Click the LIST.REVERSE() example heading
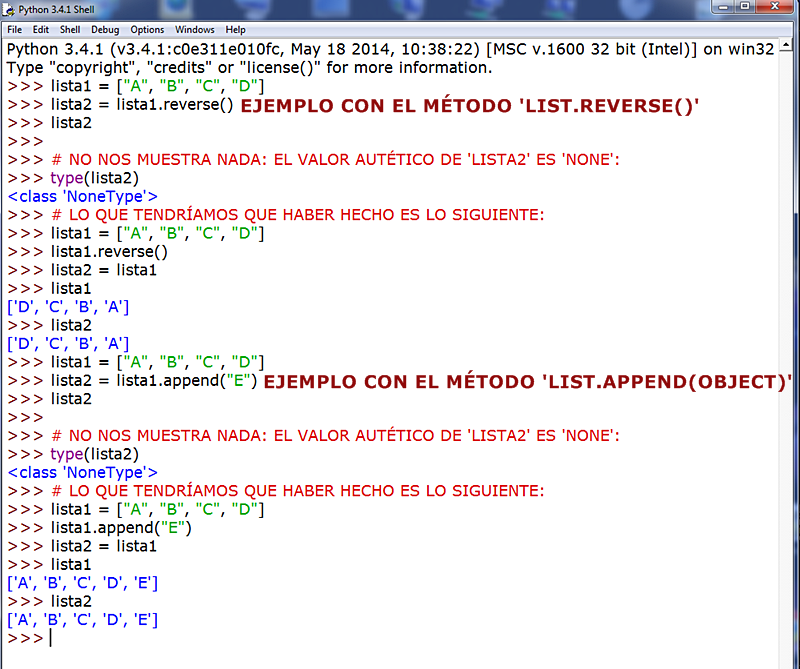 (x=470, y=106)
